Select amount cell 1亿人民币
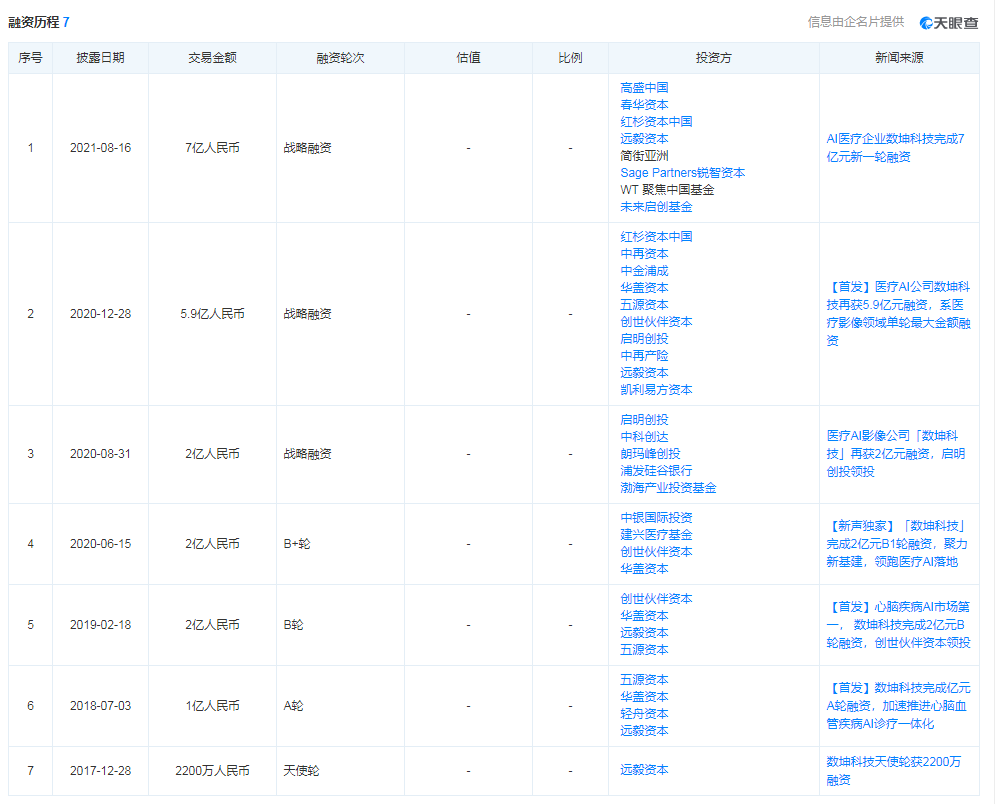Viewport: 995px width, 804px height. coord(213,706)
